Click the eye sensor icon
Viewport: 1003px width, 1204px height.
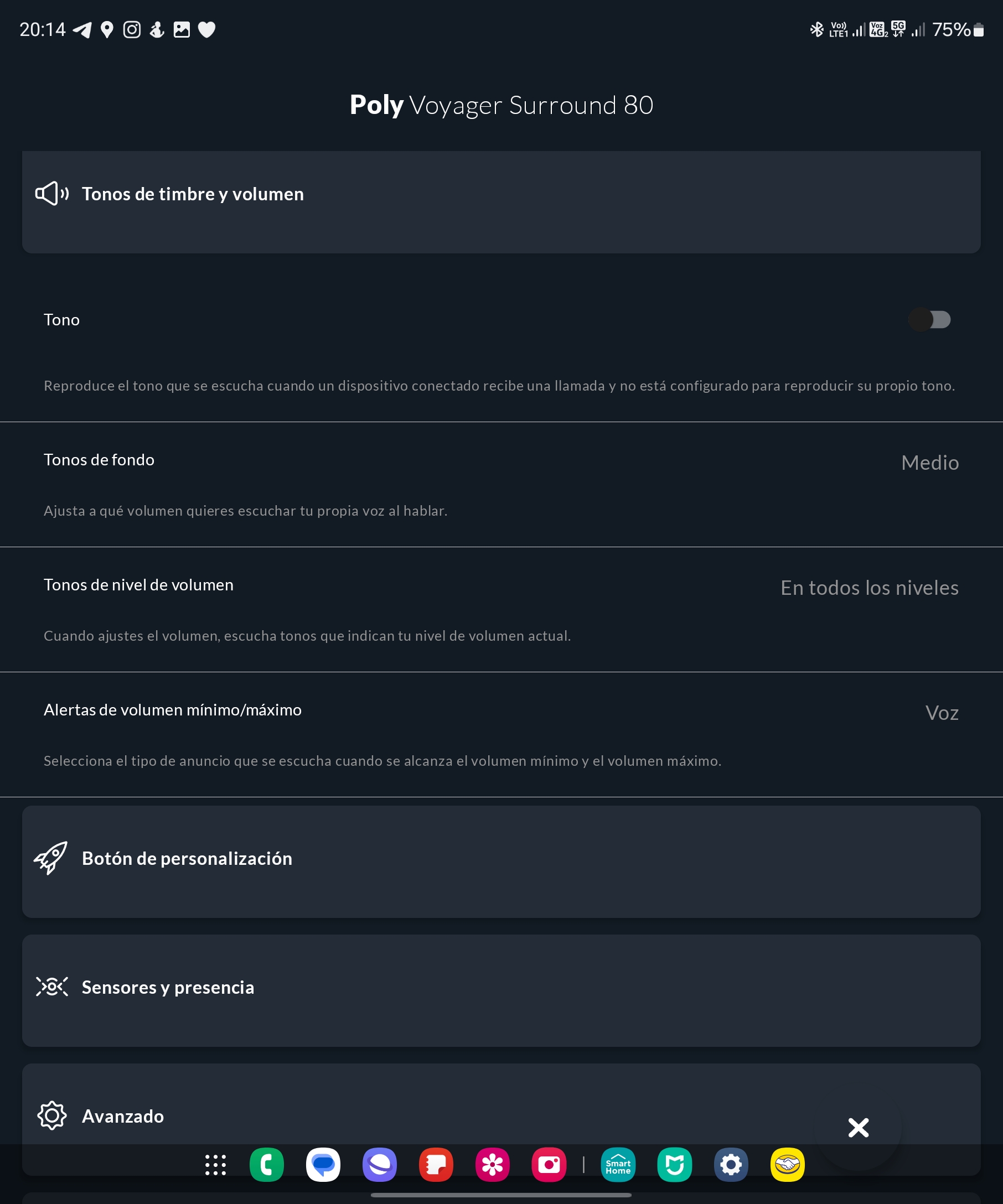[x=51, y=987]
